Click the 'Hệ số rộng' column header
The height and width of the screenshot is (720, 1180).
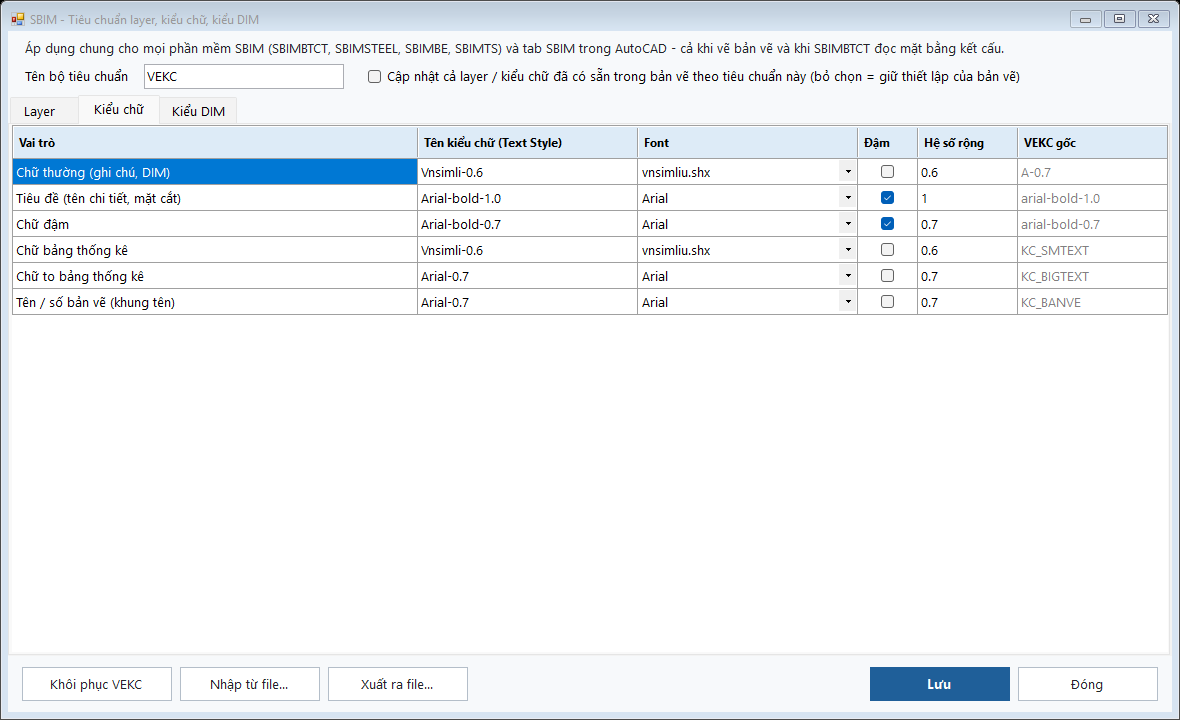tap(968, 143)
